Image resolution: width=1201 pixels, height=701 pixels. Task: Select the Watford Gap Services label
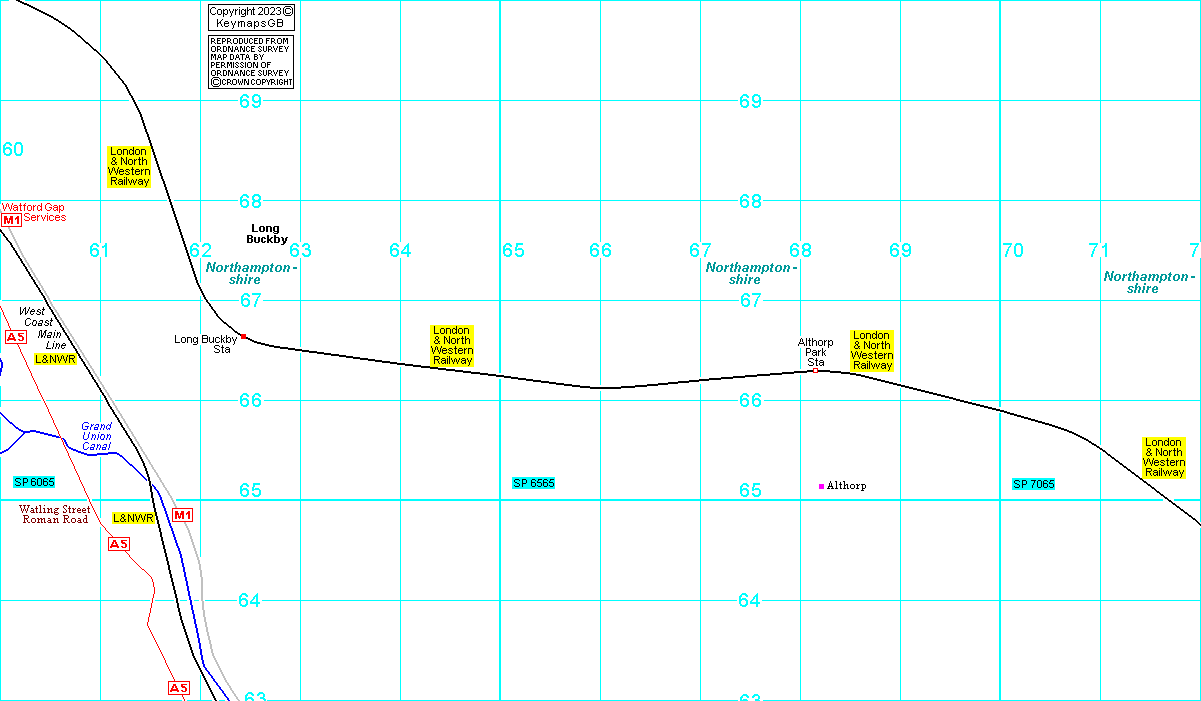point(38,212)
